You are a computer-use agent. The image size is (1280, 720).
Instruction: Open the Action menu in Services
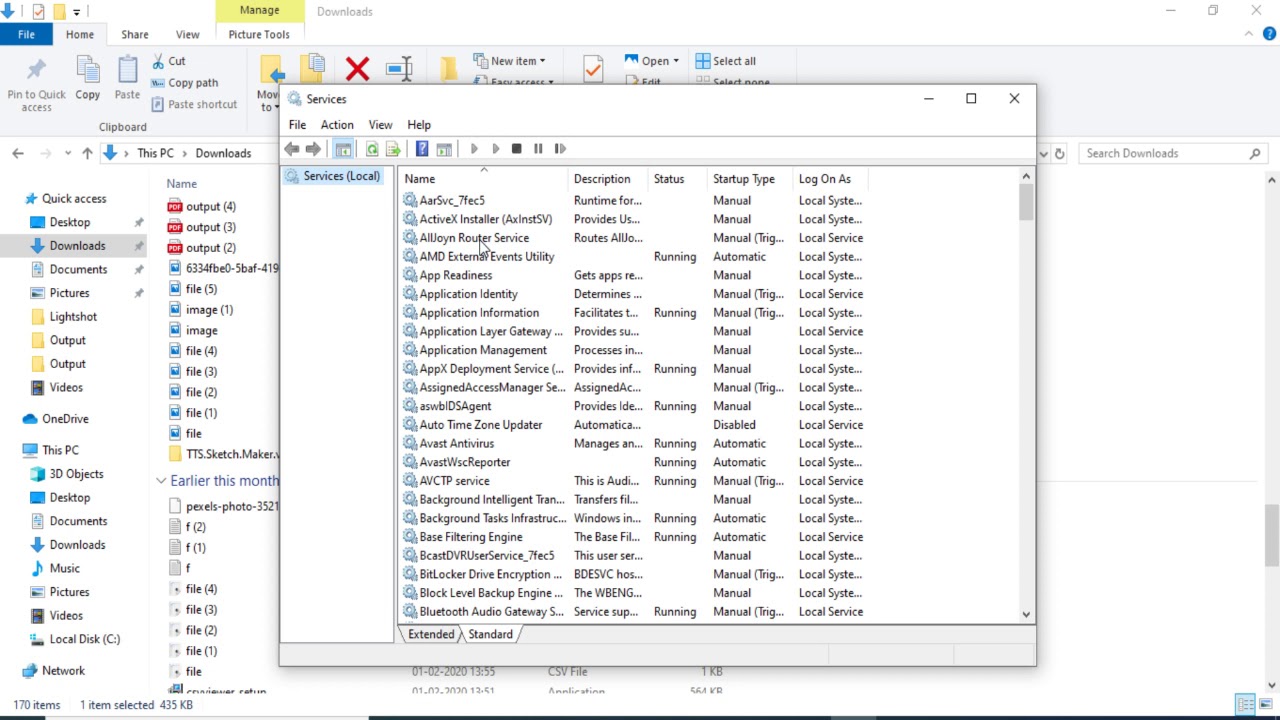[337, 125]
